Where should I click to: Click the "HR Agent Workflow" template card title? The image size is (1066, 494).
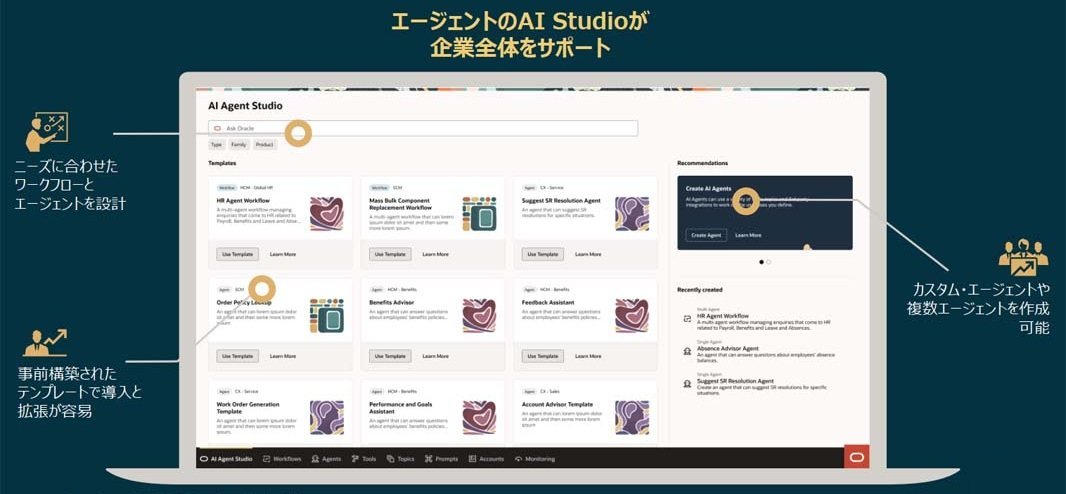pos(243,201)
